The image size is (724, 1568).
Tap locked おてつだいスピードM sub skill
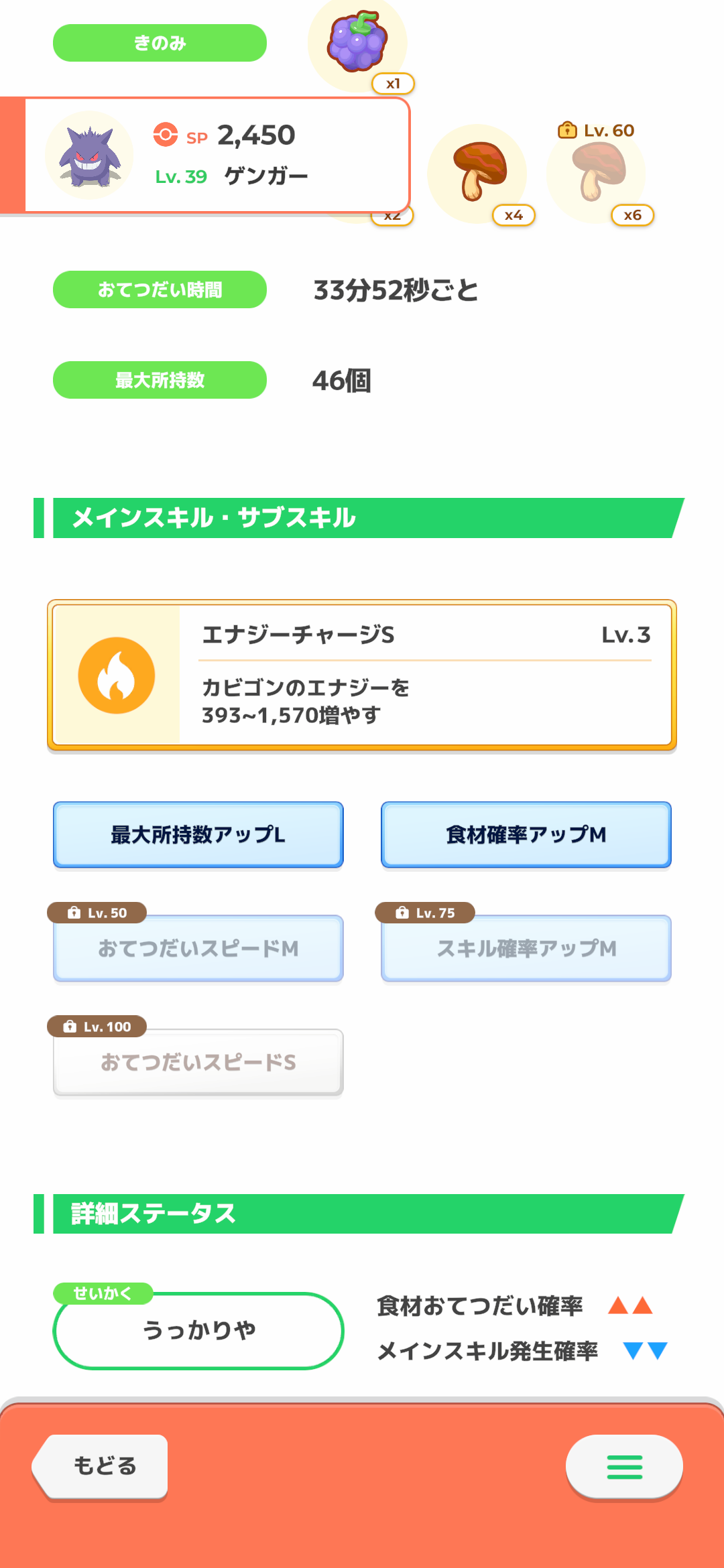point(198,948)
